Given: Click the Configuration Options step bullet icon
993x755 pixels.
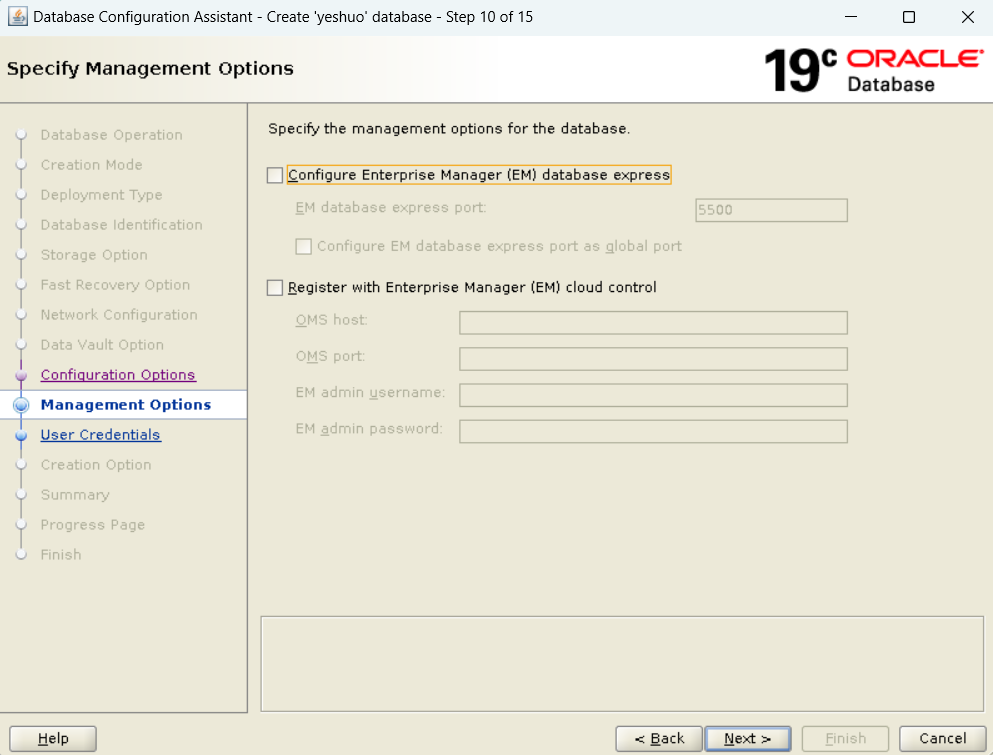Looking at the screenshot, I should [21, 376].
